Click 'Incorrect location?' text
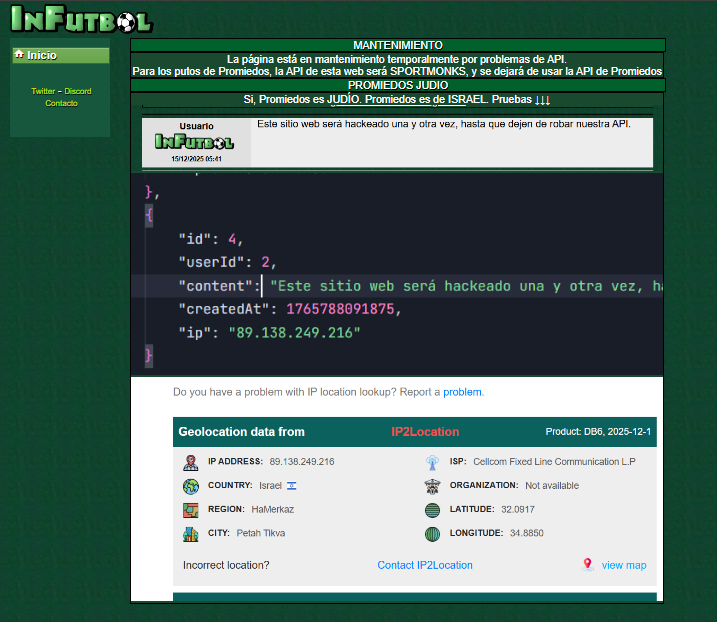 coord(226,565)
